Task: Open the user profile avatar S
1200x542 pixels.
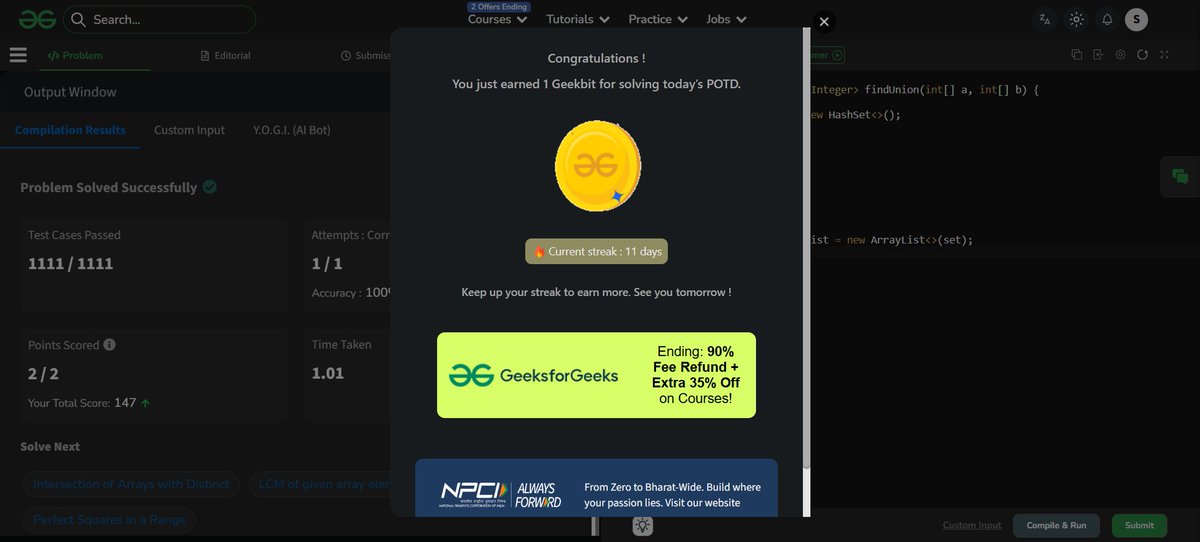Action: pyautogui.click(x=1136, y=19)
